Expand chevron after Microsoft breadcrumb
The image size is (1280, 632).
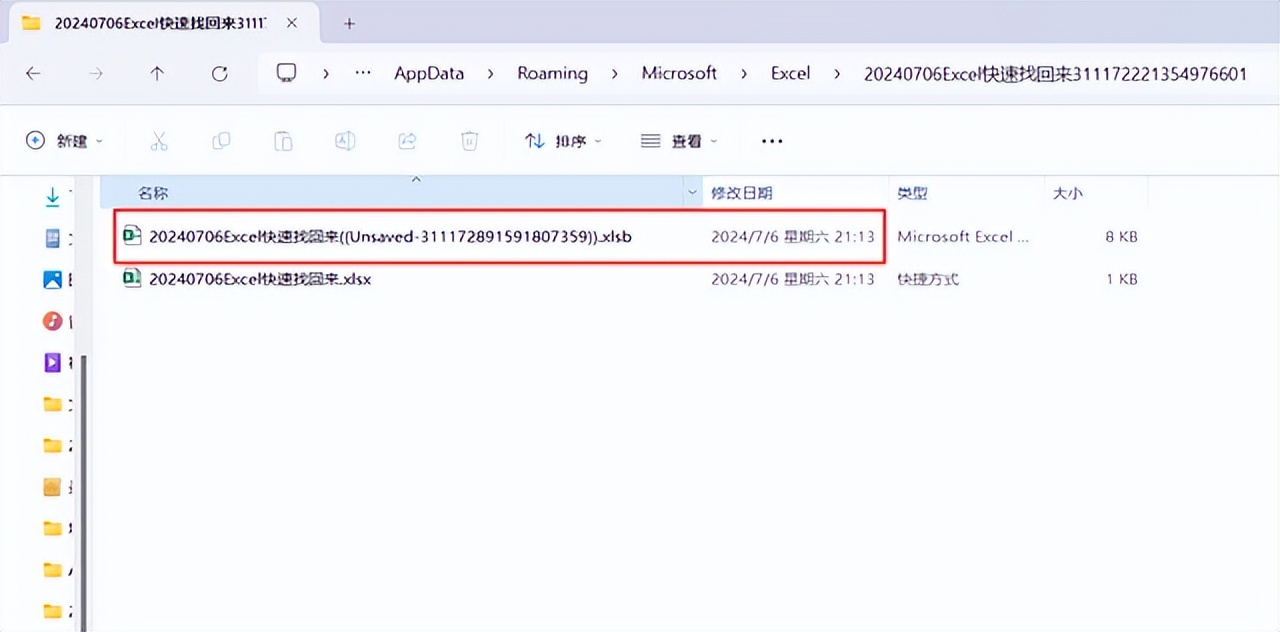[744, 73]
